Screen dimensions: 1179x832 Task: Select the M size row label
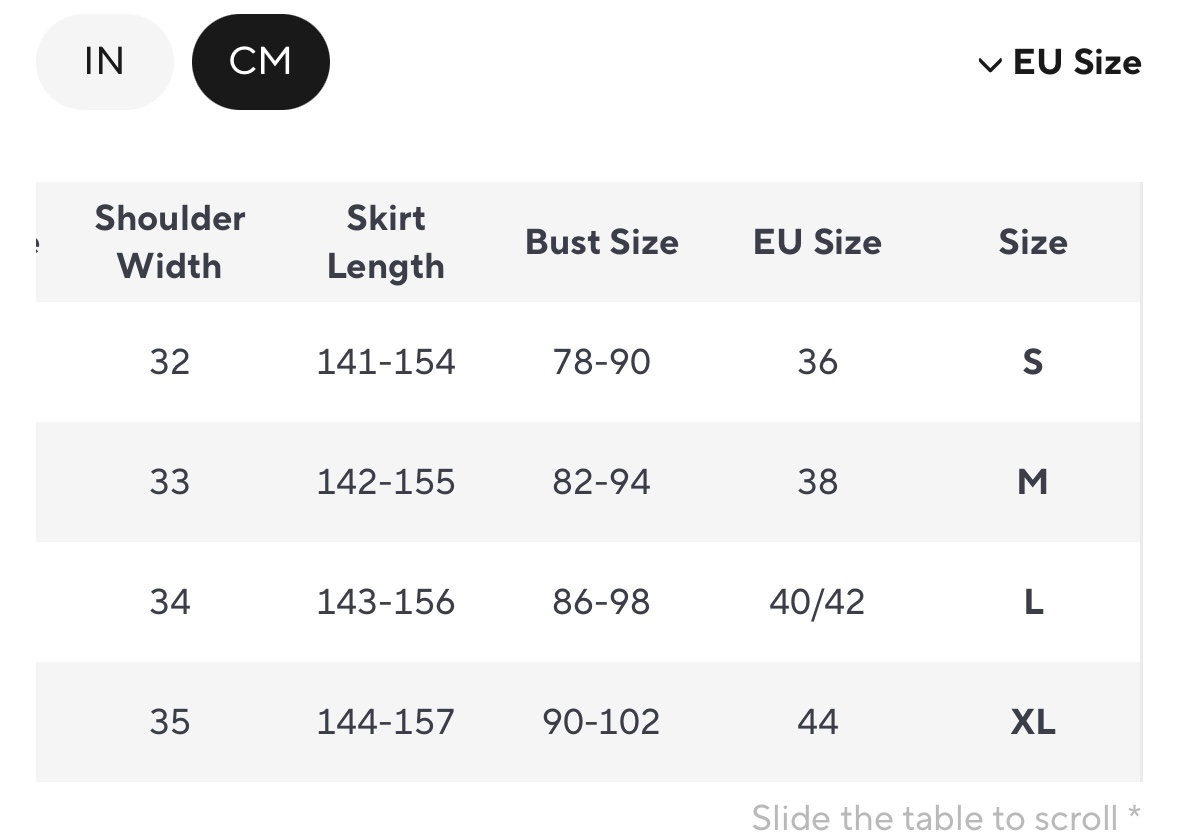coord(1033,482)
